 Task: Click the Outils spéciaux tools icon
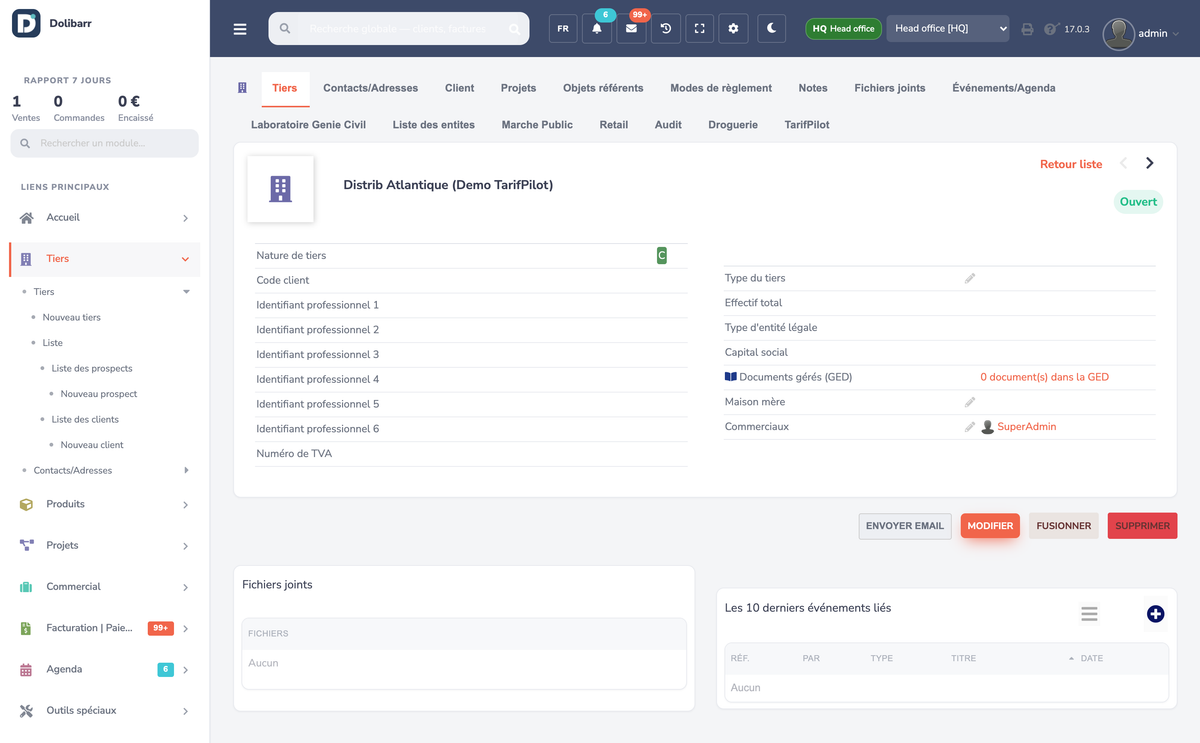tap(27, 711)
